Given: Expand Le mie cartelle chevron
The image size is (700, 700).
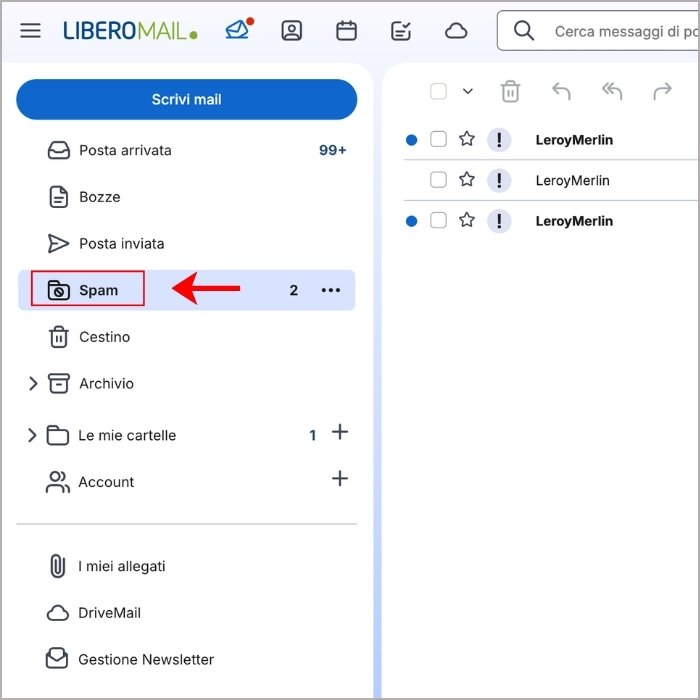Looking at the screenshot, I should point(32,435).
